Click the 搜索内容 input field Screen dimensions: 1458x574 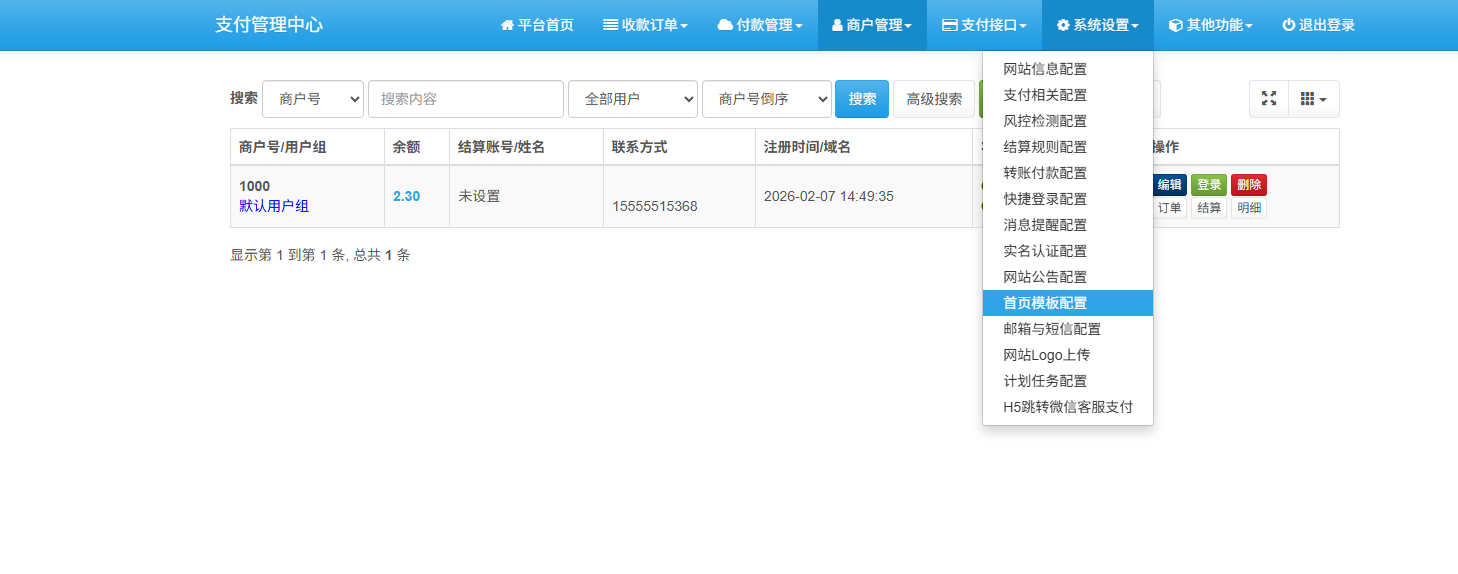(466, 99)
